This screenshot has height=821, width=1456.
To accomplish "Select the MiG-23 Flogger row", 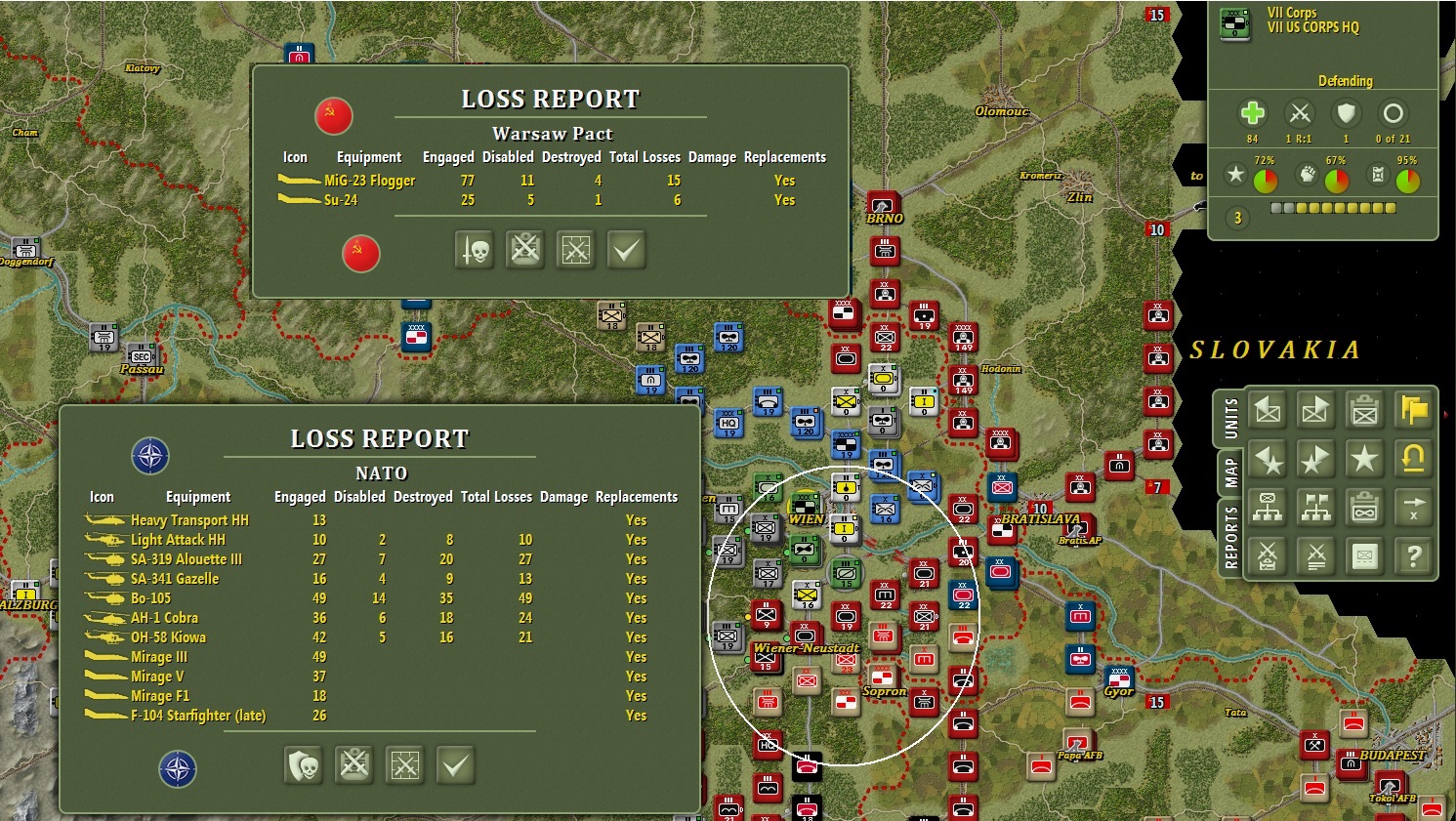I will point(552,181).
